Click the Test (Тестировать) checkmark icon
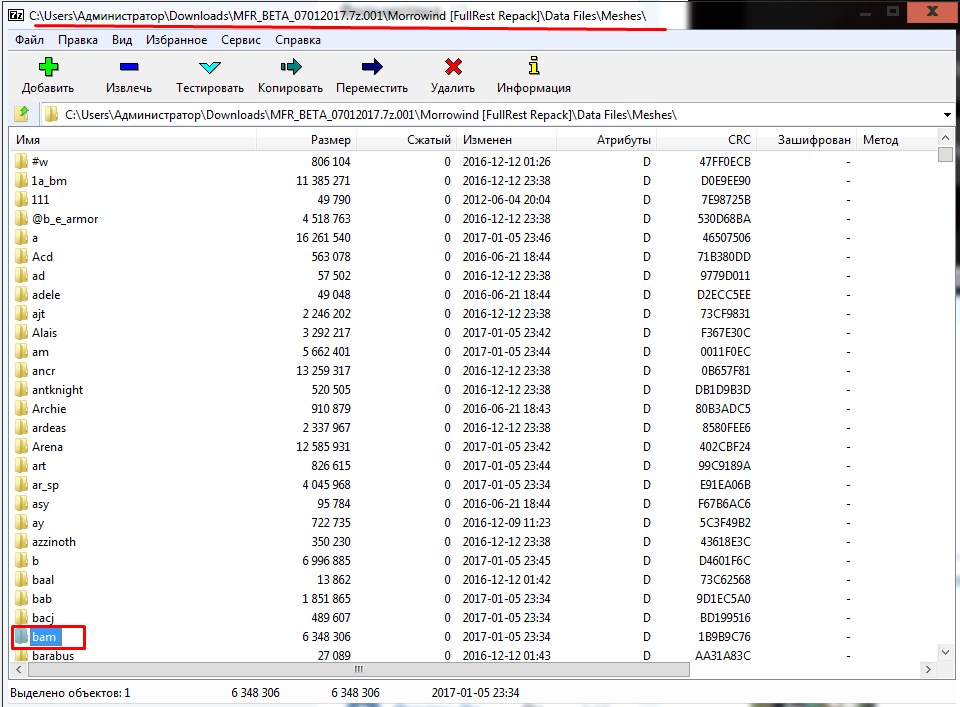 pos(210,68)
